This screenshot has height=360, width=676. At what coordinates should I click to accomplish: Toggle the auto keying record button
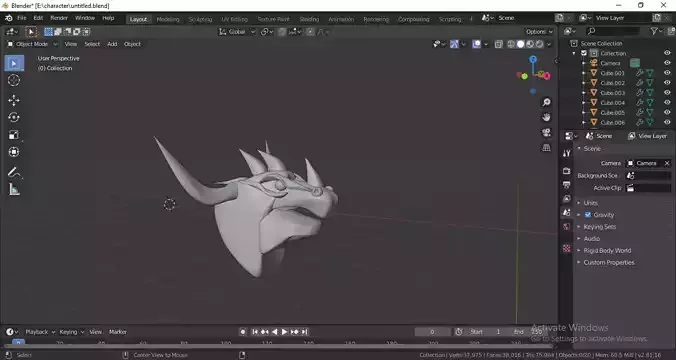coord(243,332)
